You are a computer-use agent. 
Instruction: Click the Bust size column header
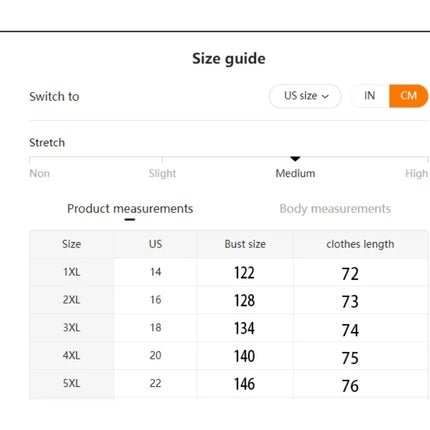[245, 244]
